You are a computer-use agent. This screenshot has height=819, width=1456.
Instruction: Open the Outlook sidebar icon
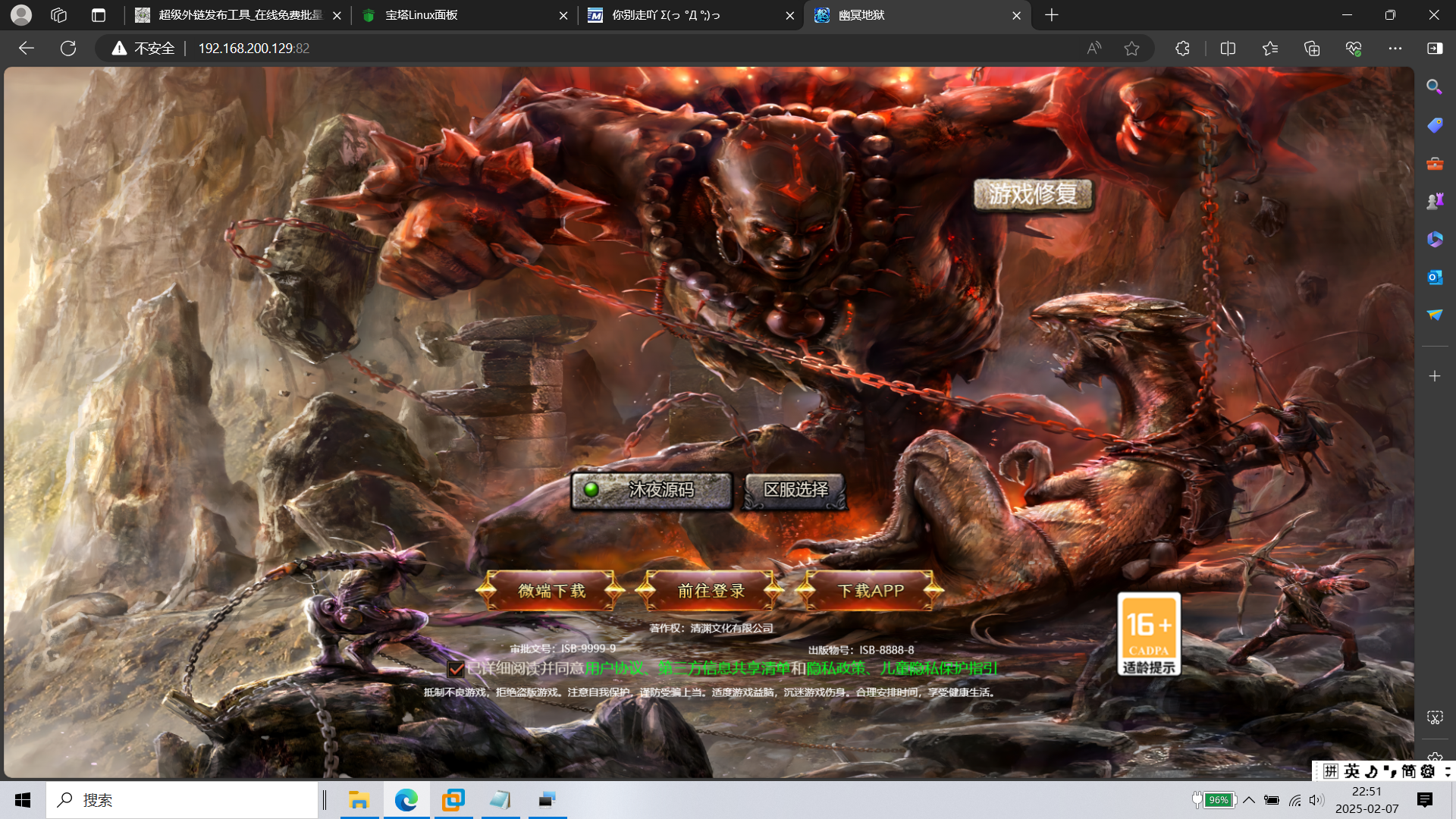coord(1434,278)
